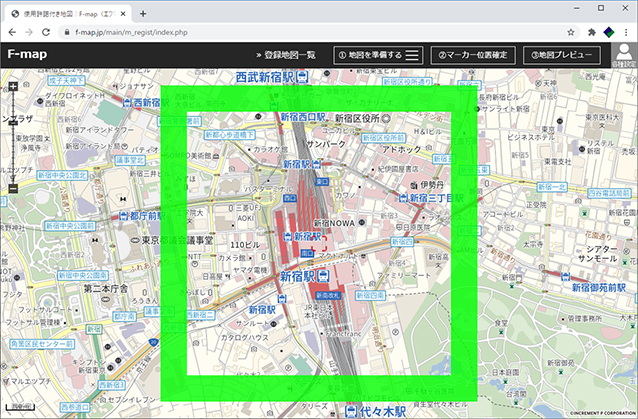Click the 西新宿駅 station icon
Image resolution: width=638 pixels, height=419 pixels.
[x=127, y=103]
